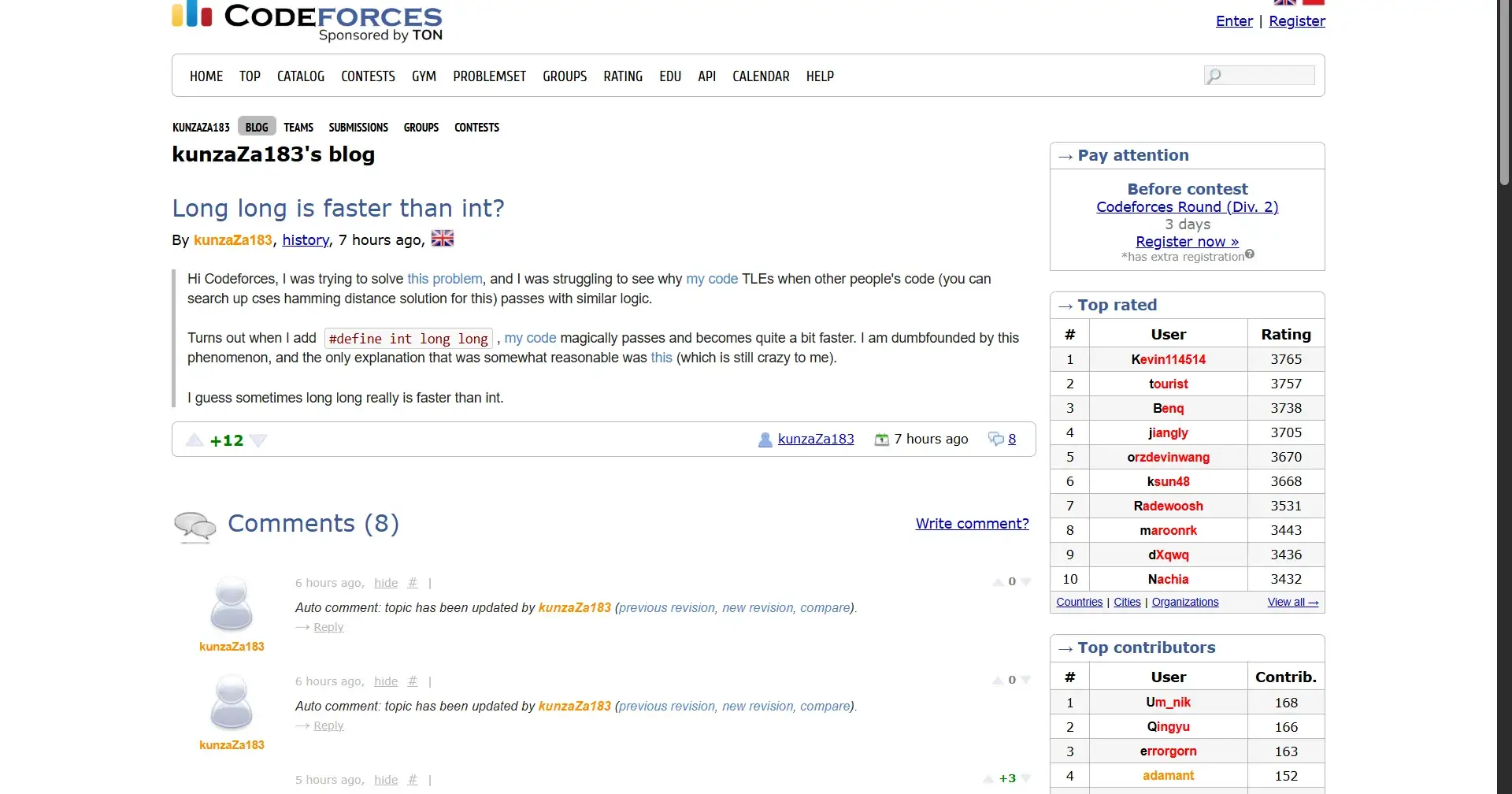Open the PROBLEMSET menu item
The height and width of the screenshot is (794, 1512).
click(489, 76)
